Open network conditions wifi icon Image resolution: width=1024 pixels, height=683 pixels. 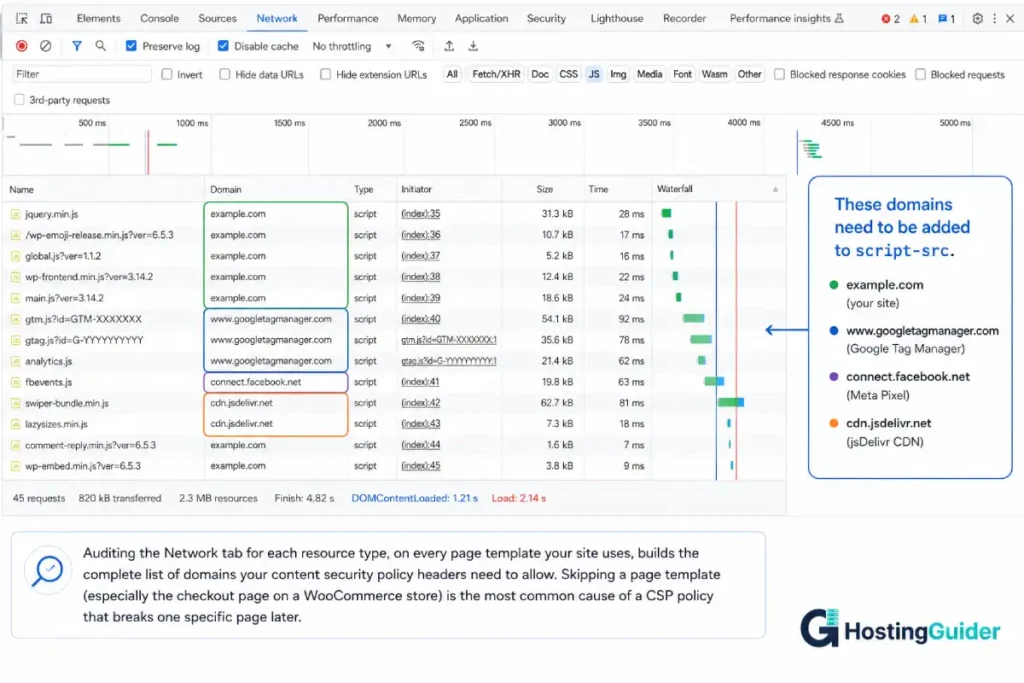click(418, 46)
